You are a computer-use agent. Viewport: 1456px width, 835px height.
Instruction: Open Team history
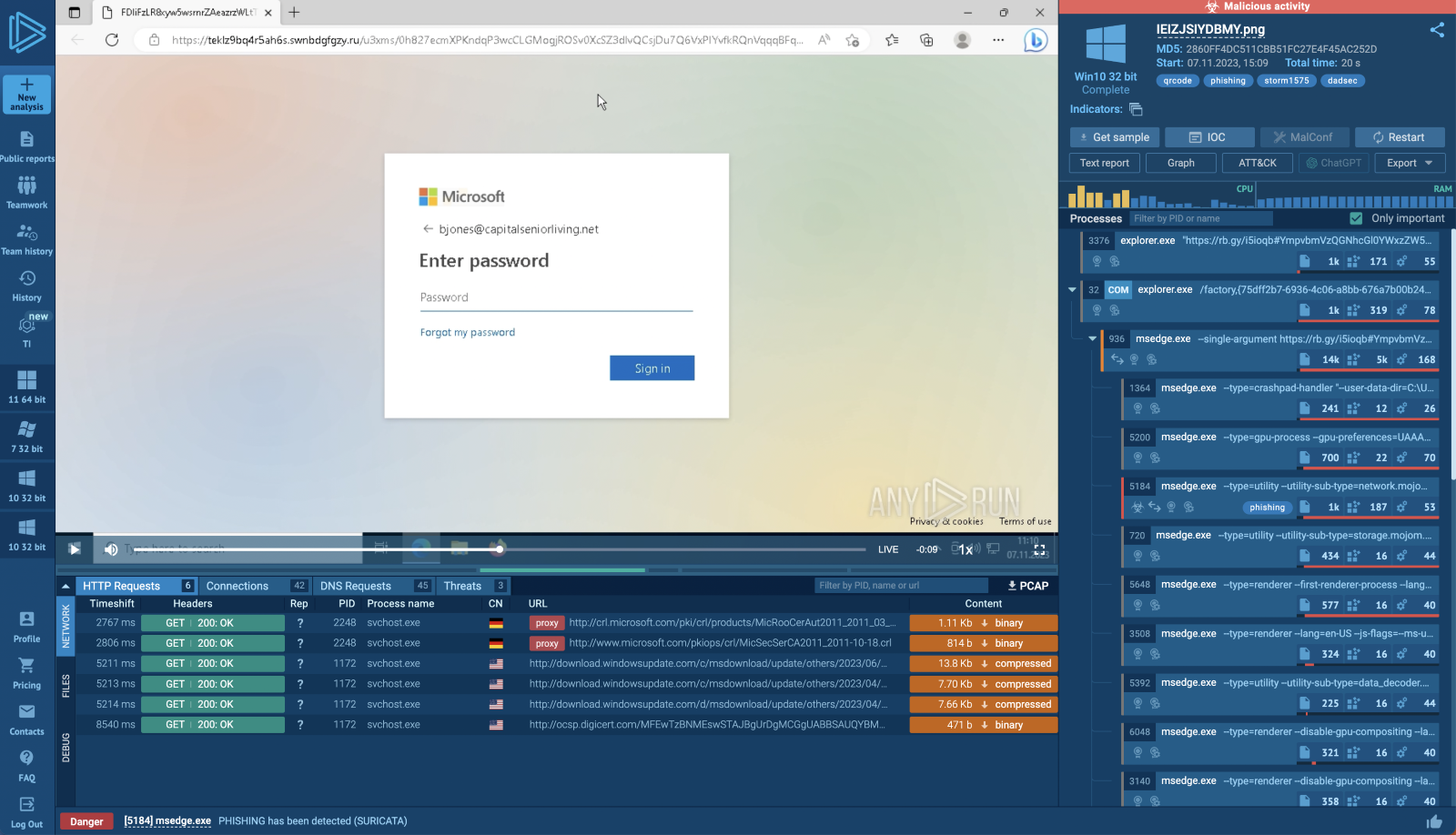tap(27, 240)
